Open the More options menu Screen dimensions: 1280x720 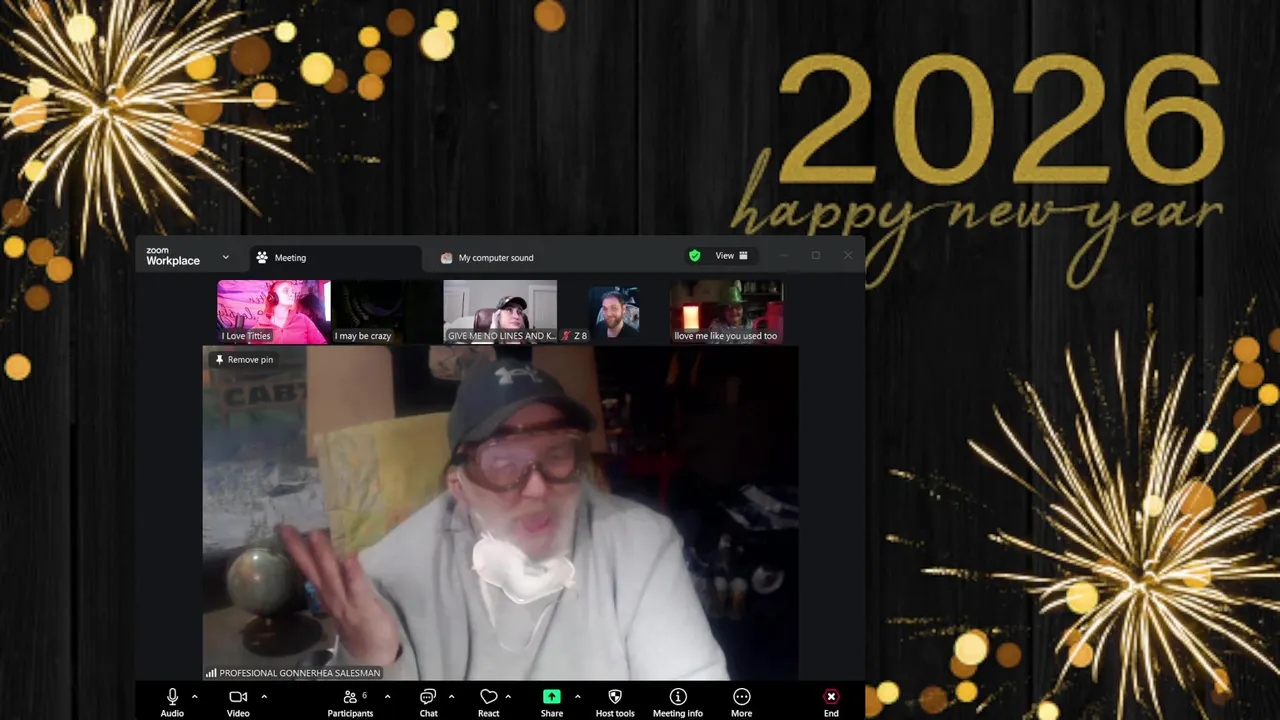[741, 702]
